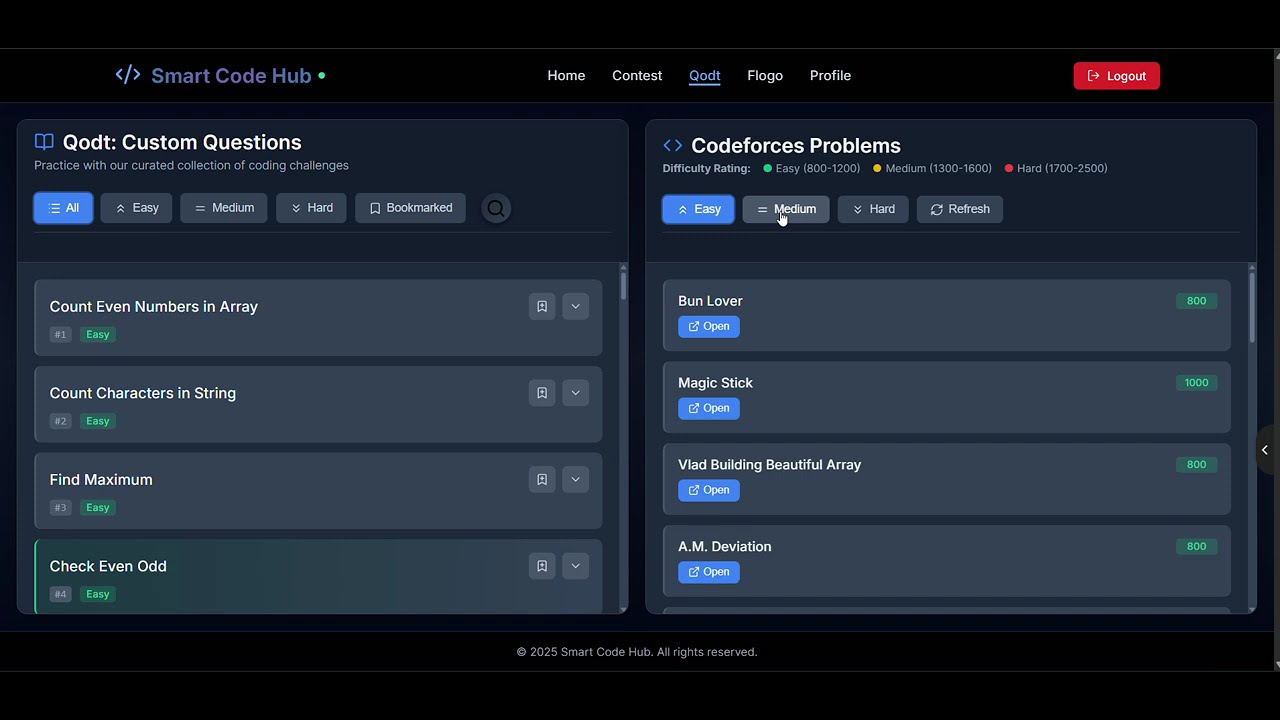Open the Profile page
This screenshot has width=1280, height=720.
coord(830,76)
